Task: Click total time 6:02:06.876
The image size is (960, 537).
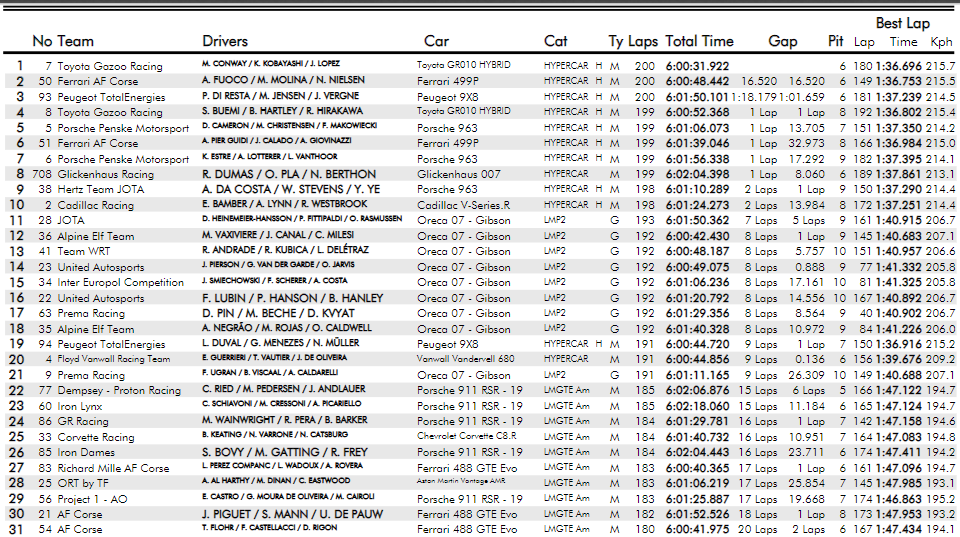Action: click(697, 391)
